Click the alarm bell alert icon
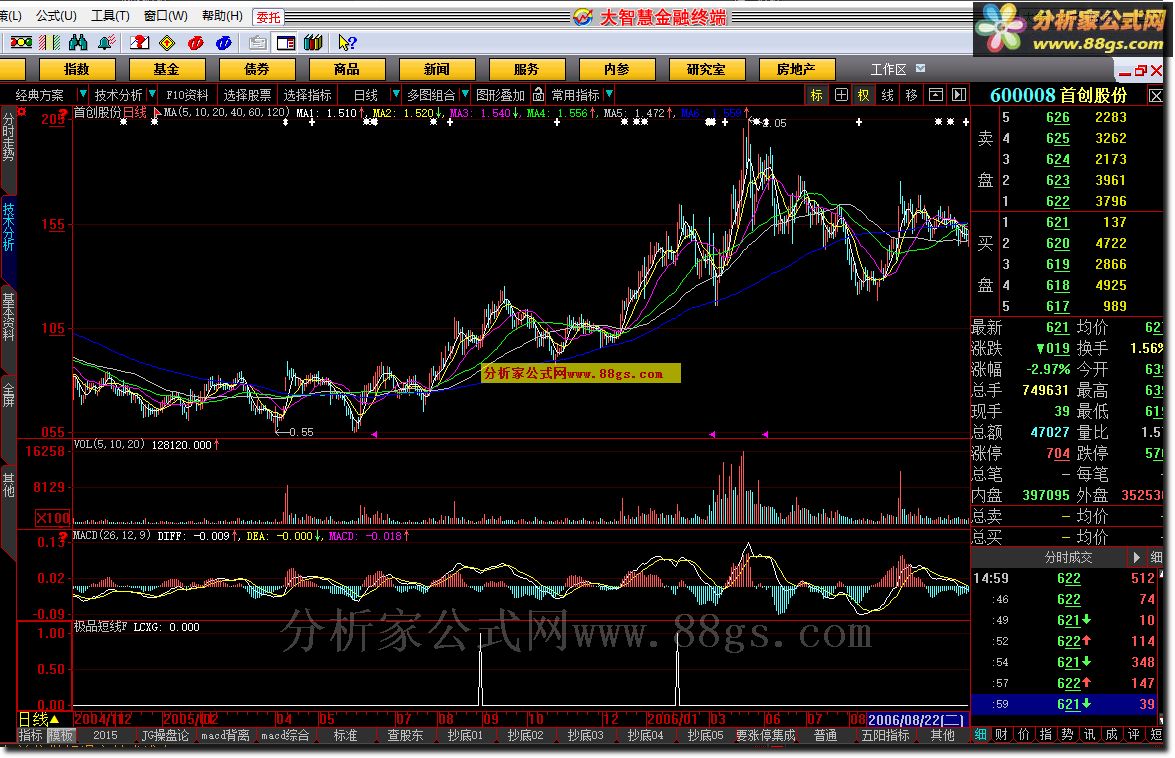This screenshot has height=758, width=1175. (107, 43)
